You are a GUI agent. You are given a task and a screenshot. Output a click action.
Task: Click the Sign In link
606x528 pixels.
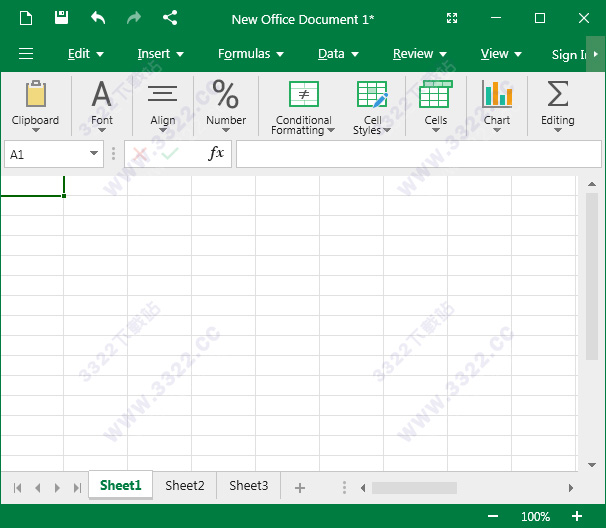pos(567,55)
